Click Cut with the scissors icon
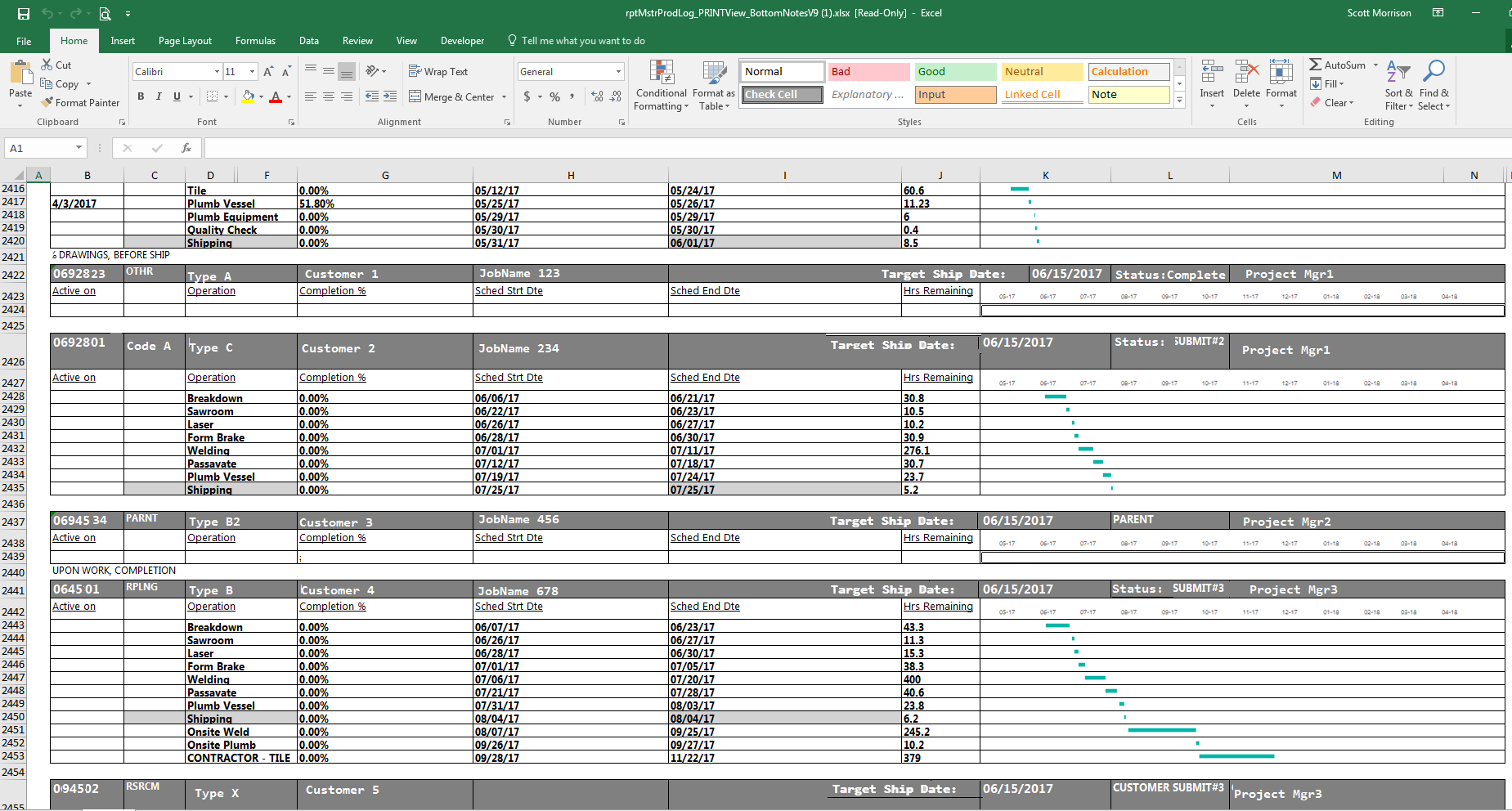 (x=56, y=65)
